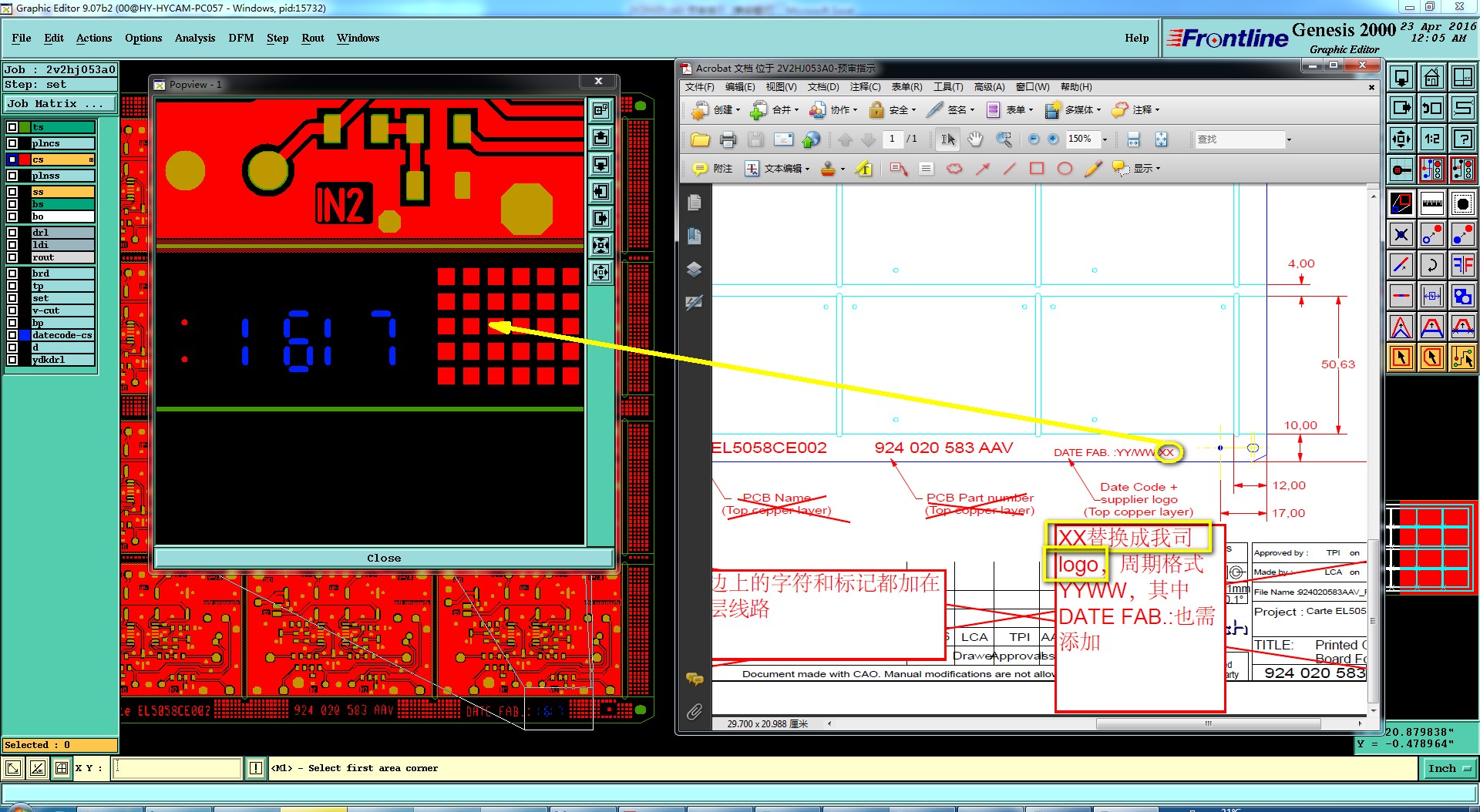
Task: Toggle visibility checkbox for layer cs
Action: (12, 159)
